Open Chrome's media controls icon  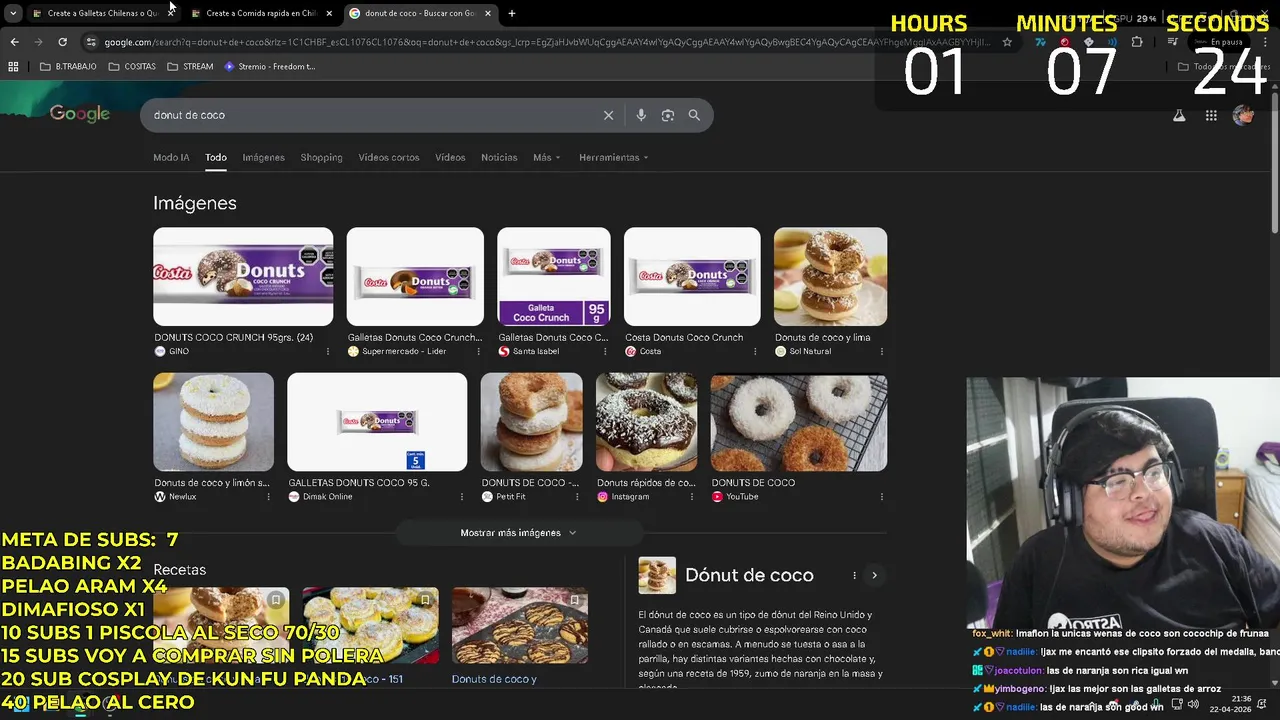pyautogui.click(x=1173, y=42)
